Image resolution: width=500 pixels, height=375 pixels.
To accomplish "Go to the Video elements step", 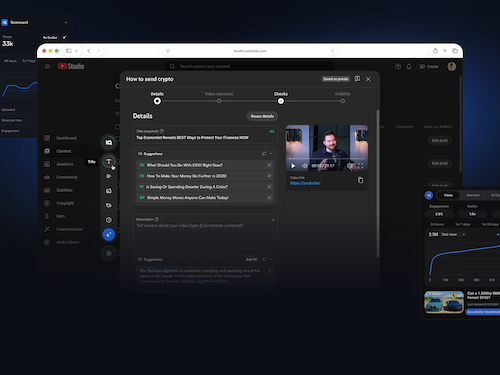I will tap(219, 101).
